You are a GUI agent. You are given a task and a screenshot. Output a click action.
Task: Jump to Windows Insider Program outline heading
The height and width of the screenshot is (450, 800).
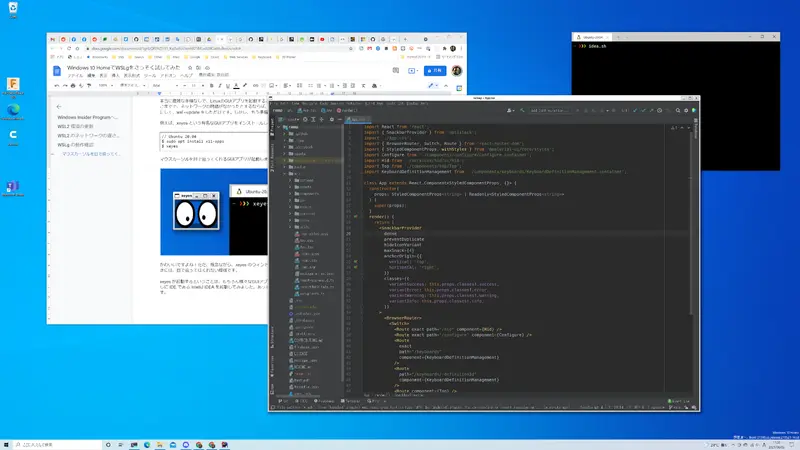pos(87,117)
